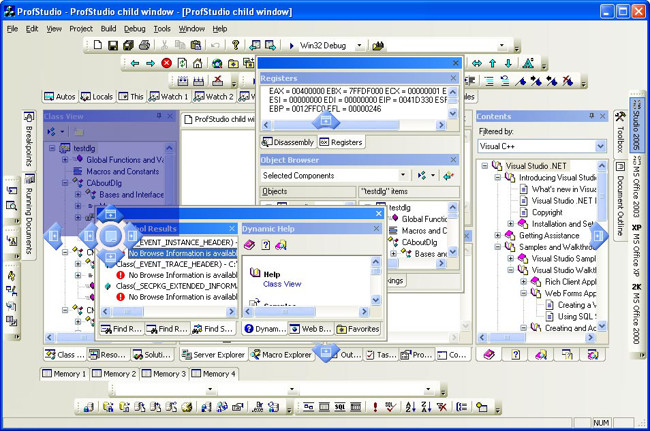The width and height of the screenshot is (650, 431).
Task: Open the Document Outline side tab
Action: [620, 201]
